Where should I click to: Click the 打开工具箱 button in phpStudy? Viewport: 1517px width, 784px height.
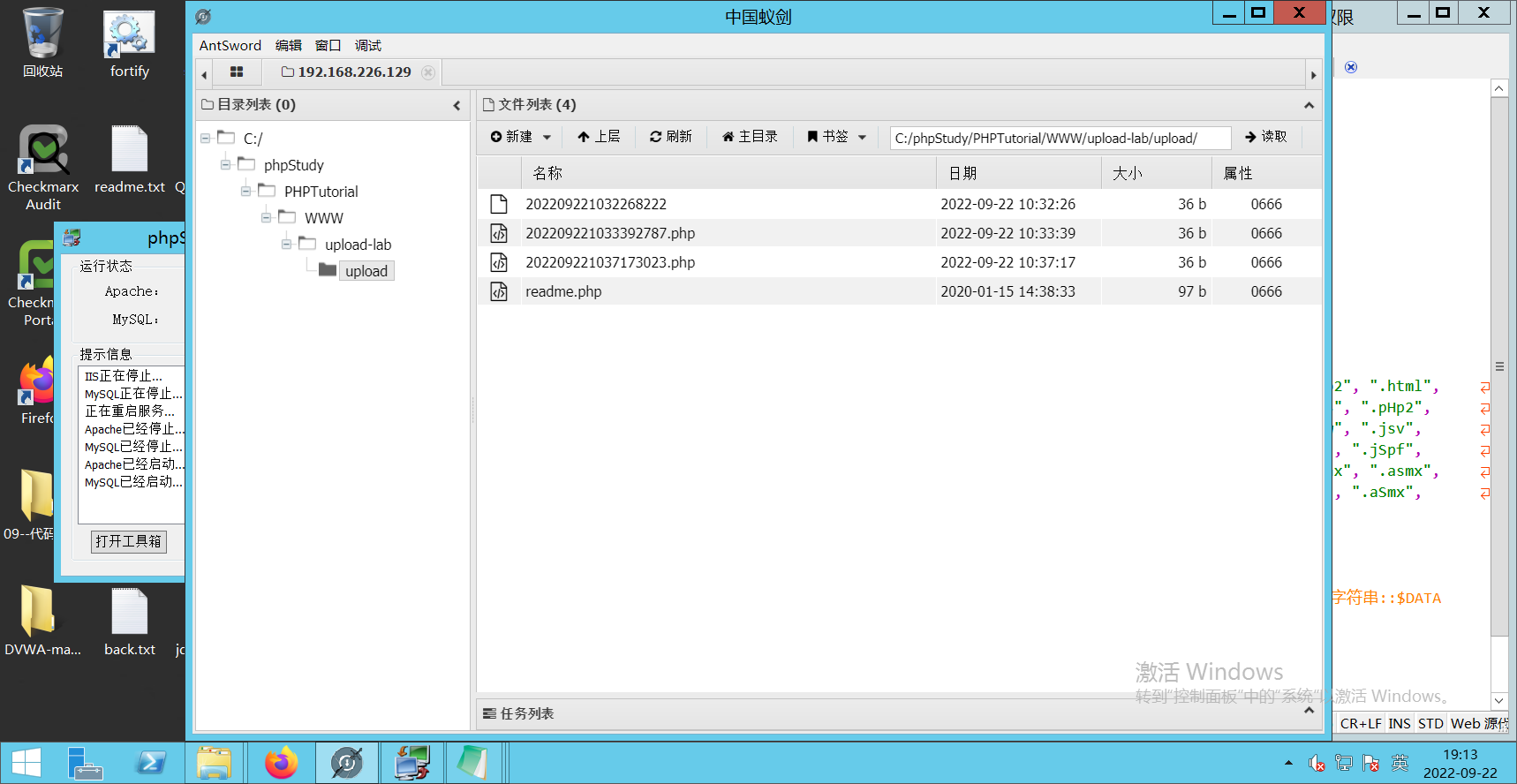pyautogui.click(x=129, y=541)
